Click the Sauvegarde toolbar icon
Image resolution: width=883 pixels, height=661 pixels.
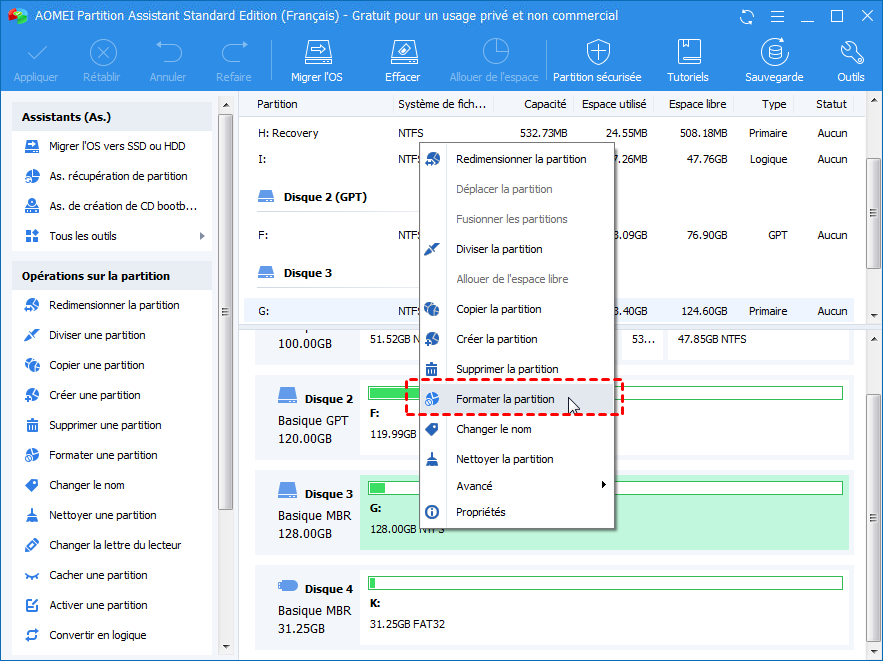pos(773,53)
